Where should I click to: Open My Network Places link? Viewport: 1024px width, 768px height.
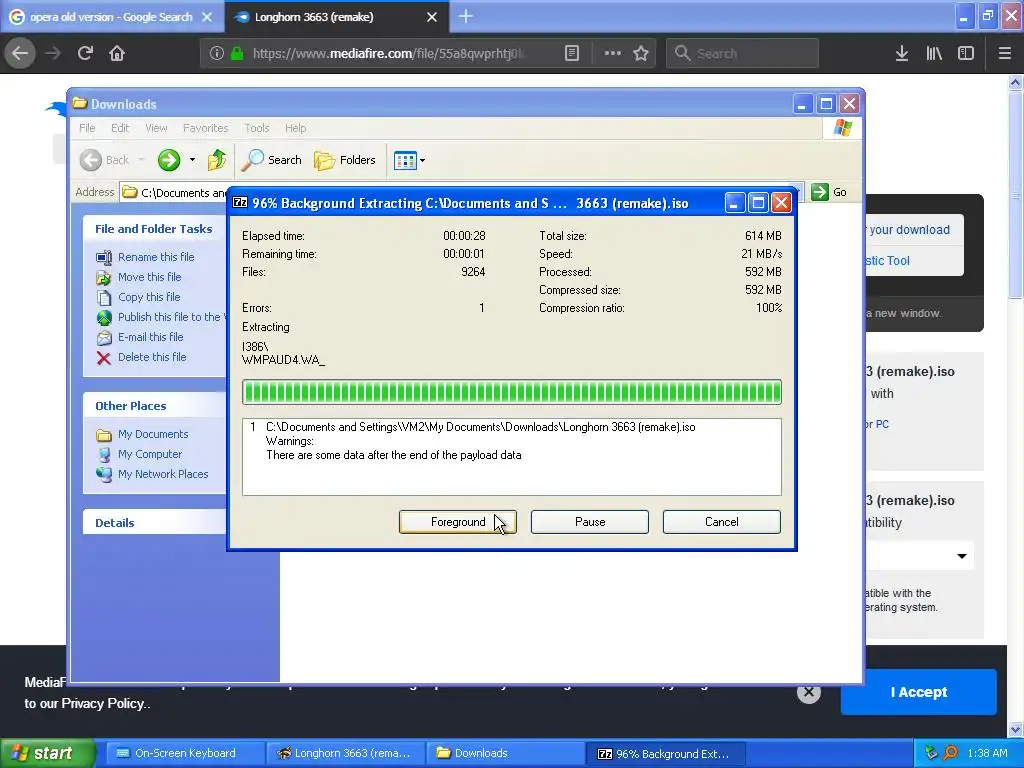tap(163, 474)
